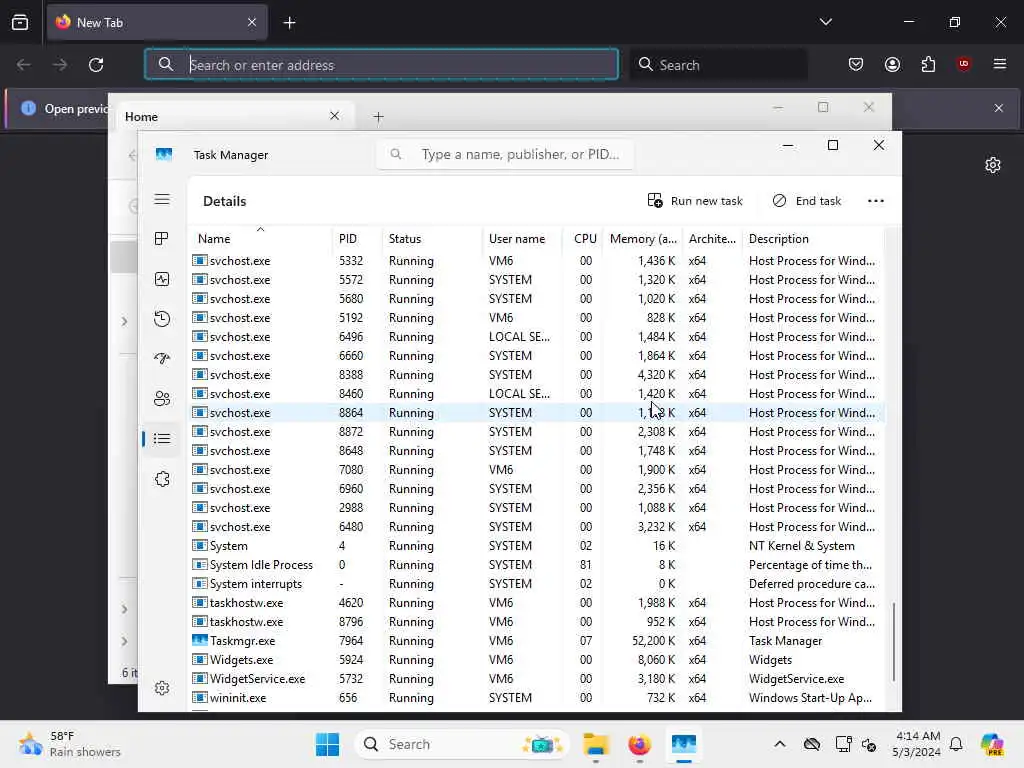This screenshot has width=1024, height=768.
Task: Sort by Status column header
Action: [432, 239]
